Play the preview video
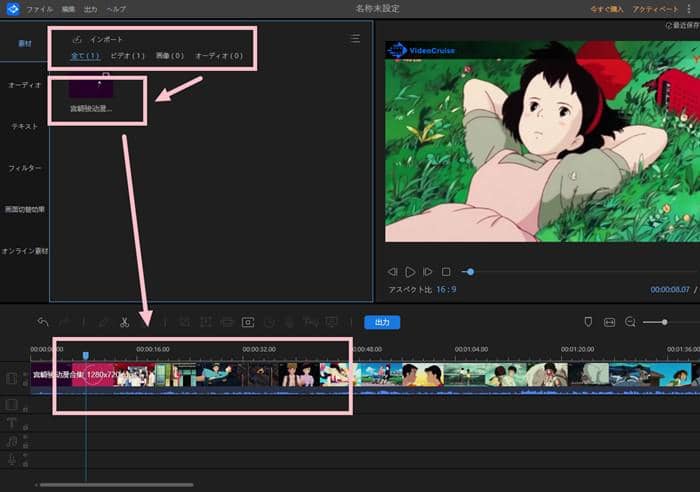 pos(410,271)
